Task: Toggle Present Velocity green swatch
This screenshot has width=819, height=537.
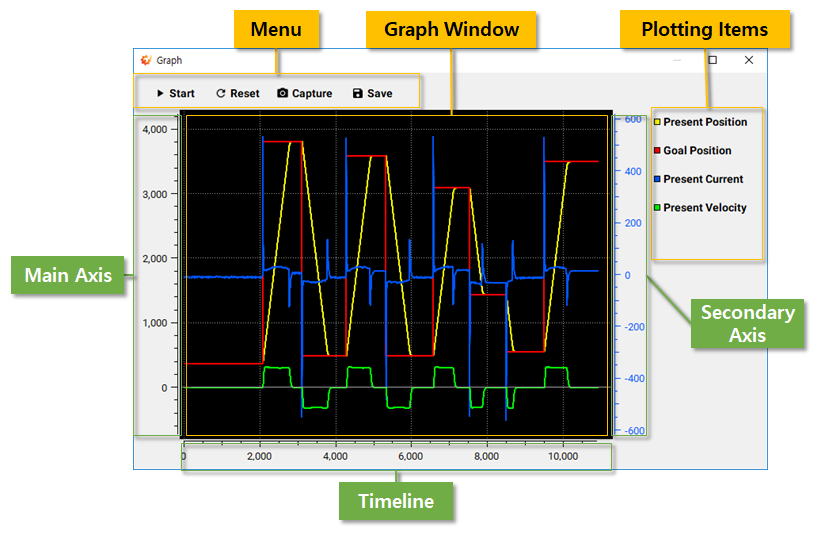Action: (x=658, y=208)
